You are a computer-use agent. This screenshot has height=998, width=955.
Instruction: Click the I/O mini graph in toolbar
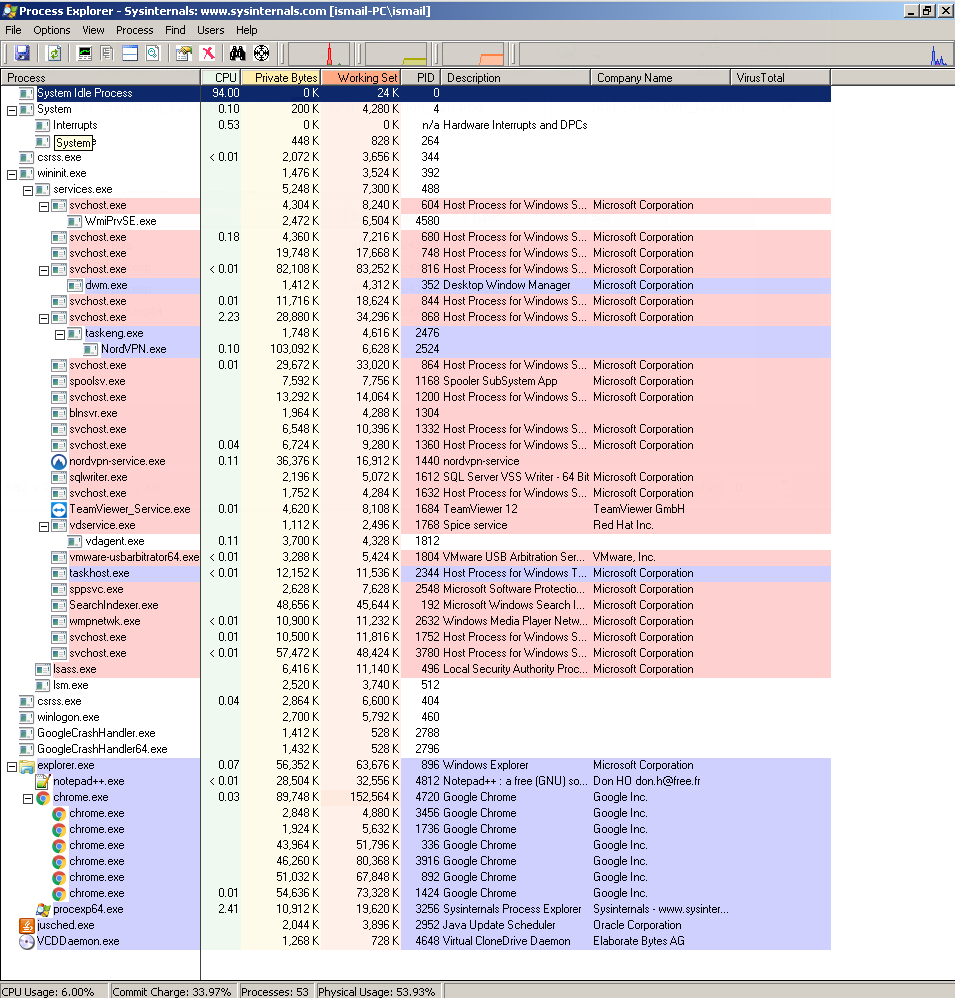[735, 54]
